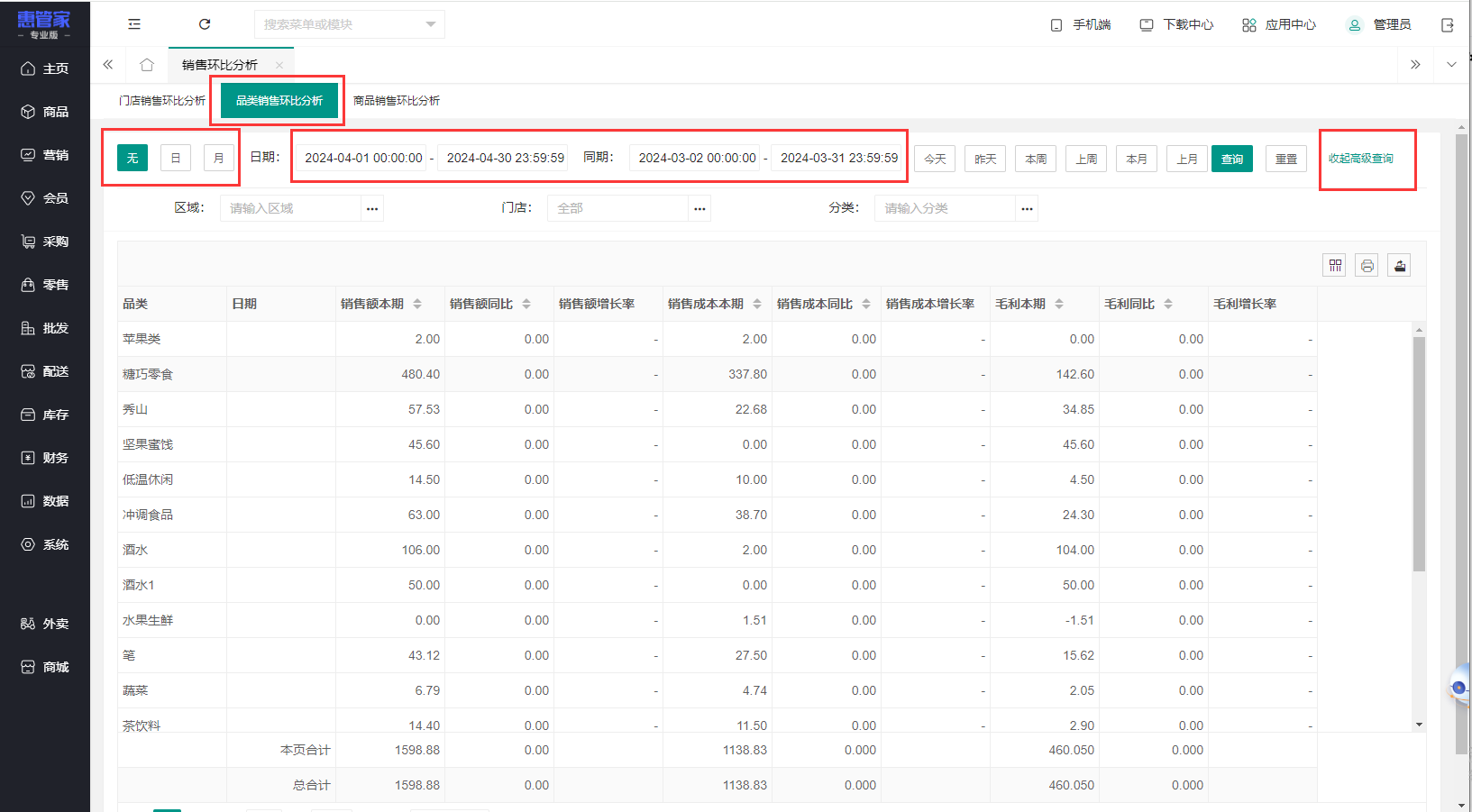Click the end date field 2024-04-30
The width and height of the screenshot is (1472, 812).
coord(505,158)
